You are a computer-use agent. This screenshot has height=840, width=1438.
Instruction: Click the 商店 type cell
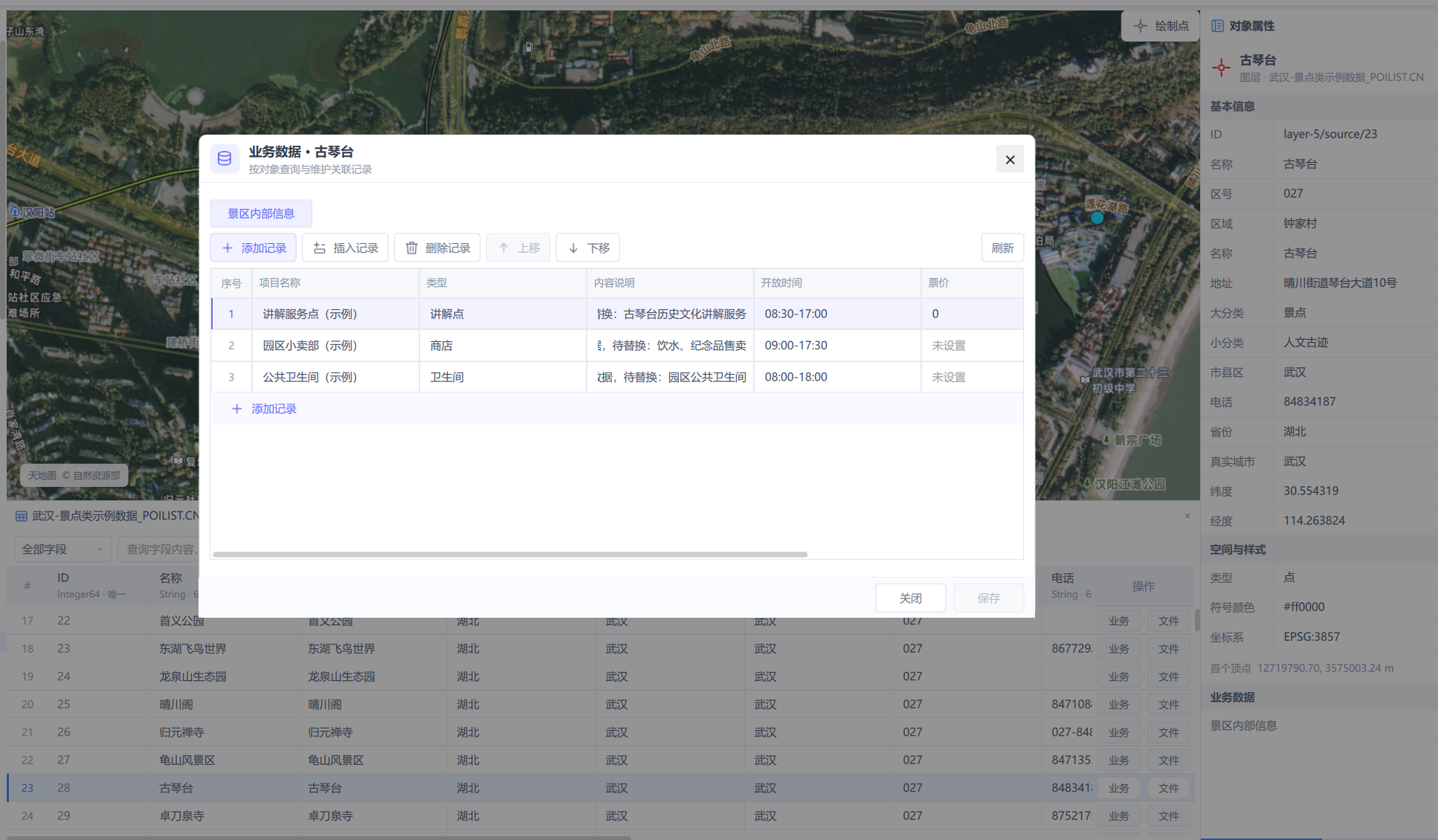point(503,346)
